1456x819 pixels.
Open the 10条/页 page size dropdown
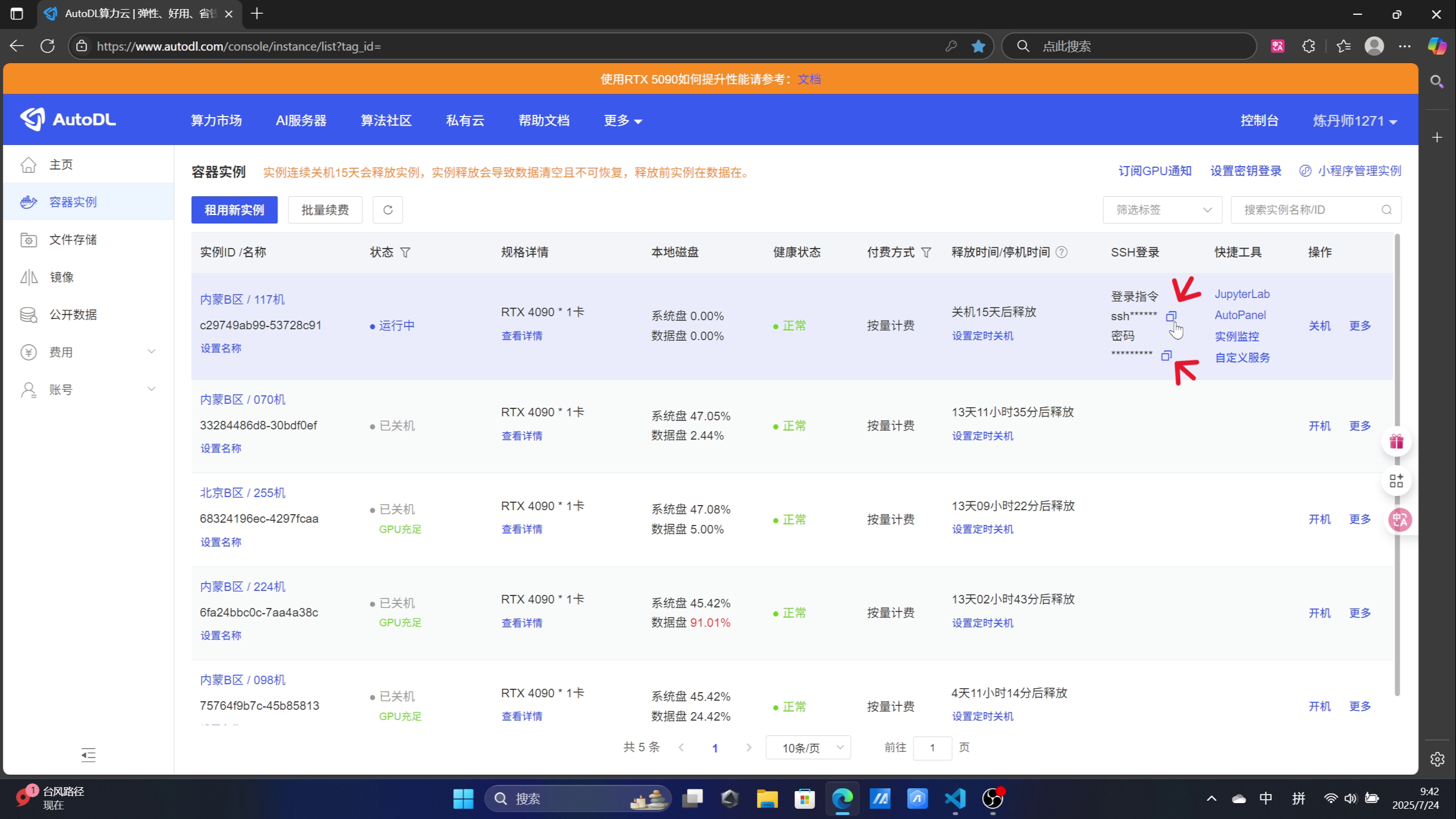tap(808, 747)
